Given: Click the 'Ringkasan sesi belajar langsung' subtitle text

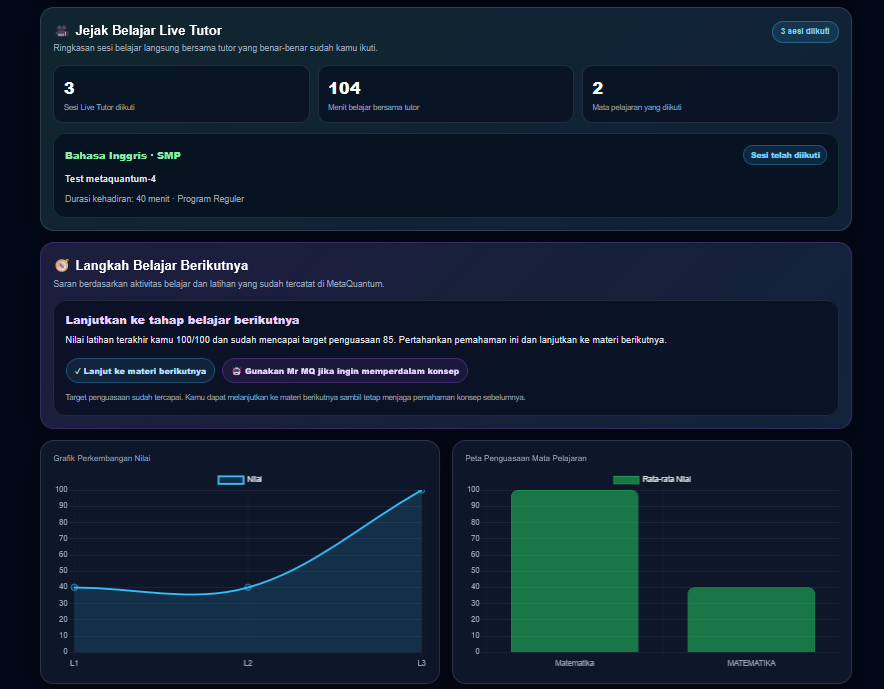Looking at the screenshot, I should coord(215,48).
